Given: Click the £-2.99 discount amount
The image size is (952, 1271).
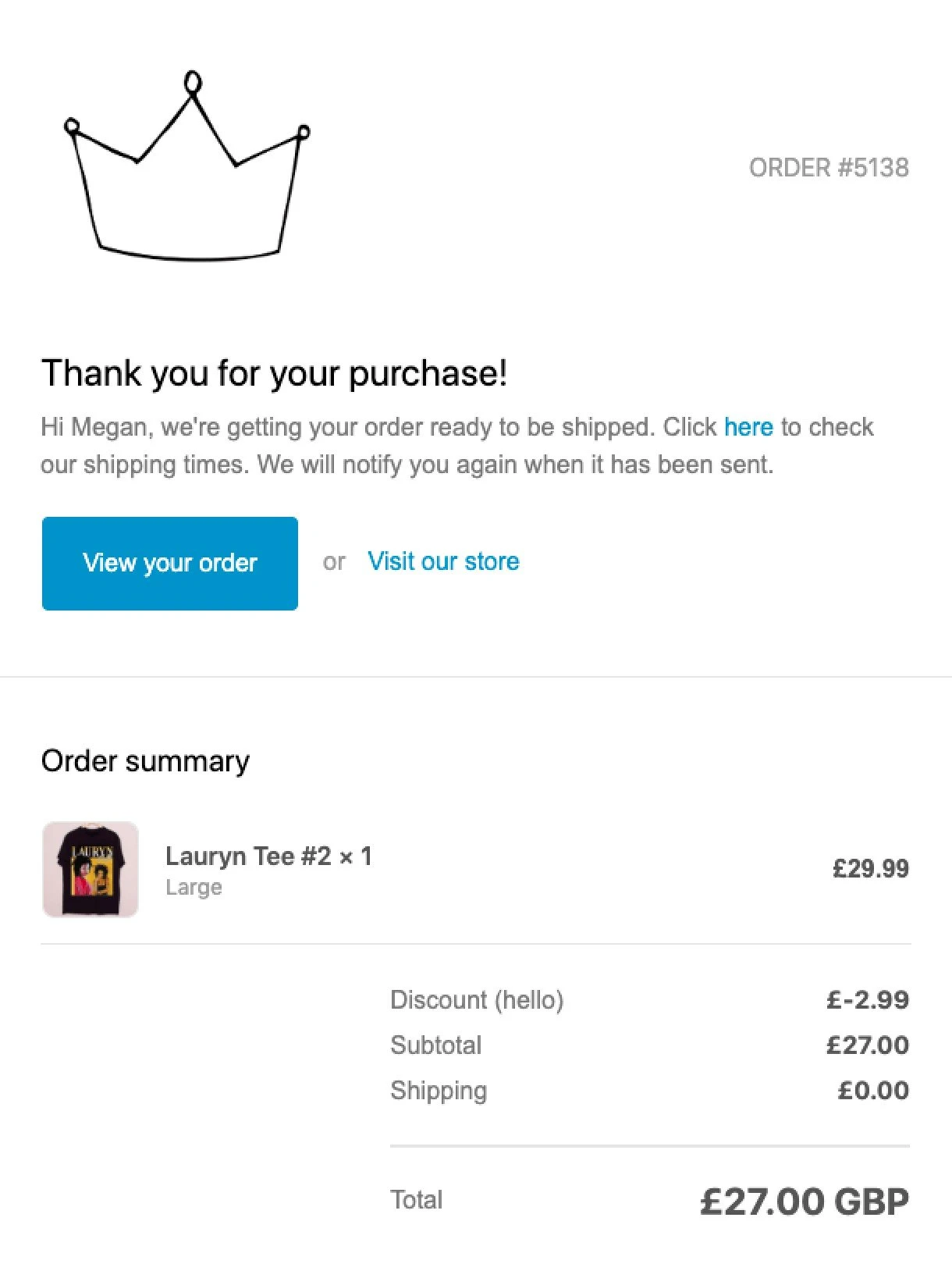Looking at the screenshot, I should click(x=868, y=1000).
